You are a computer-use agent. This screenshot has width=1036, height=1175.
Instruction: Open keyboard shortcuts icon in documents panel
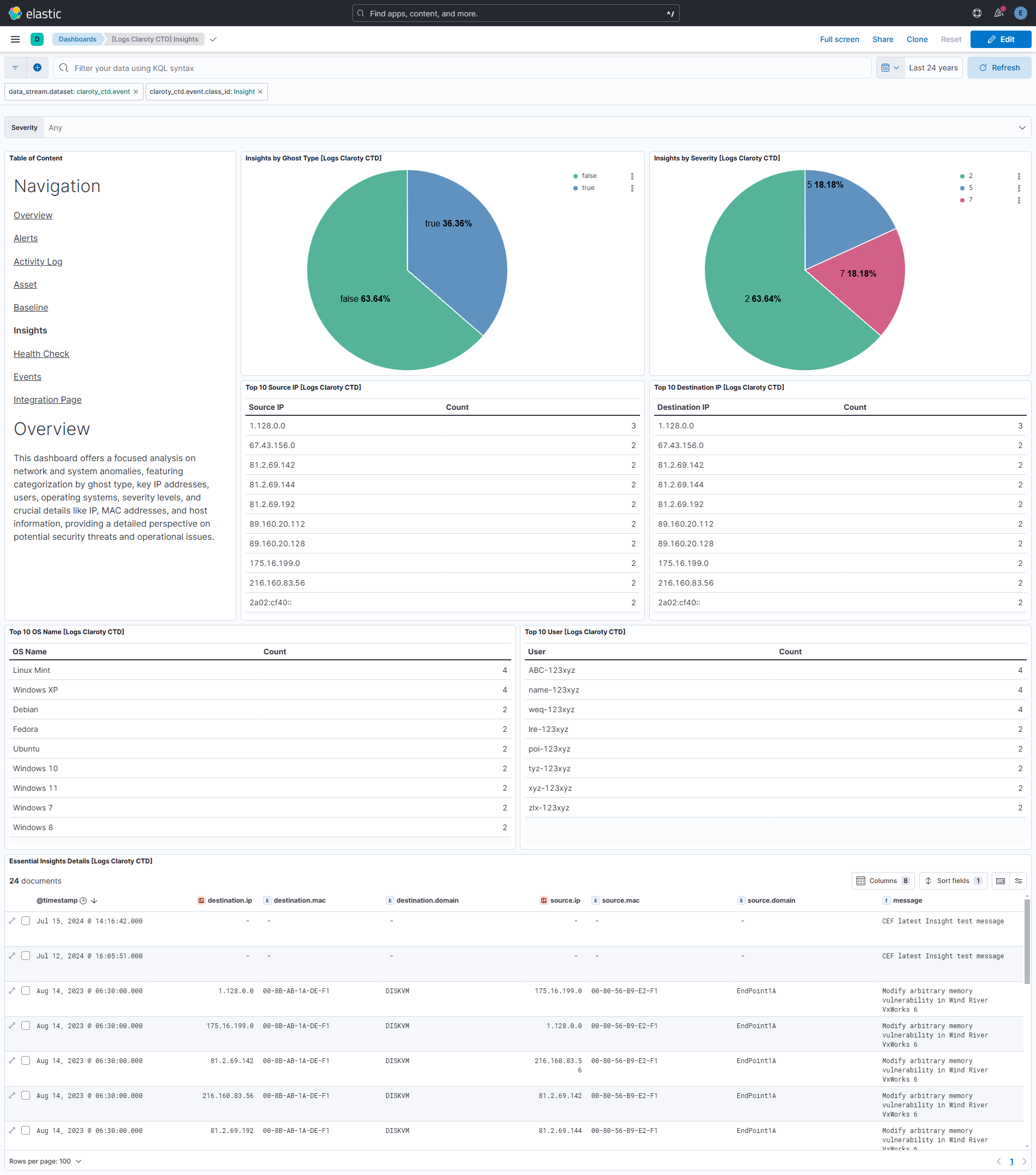coord(1001,880)
